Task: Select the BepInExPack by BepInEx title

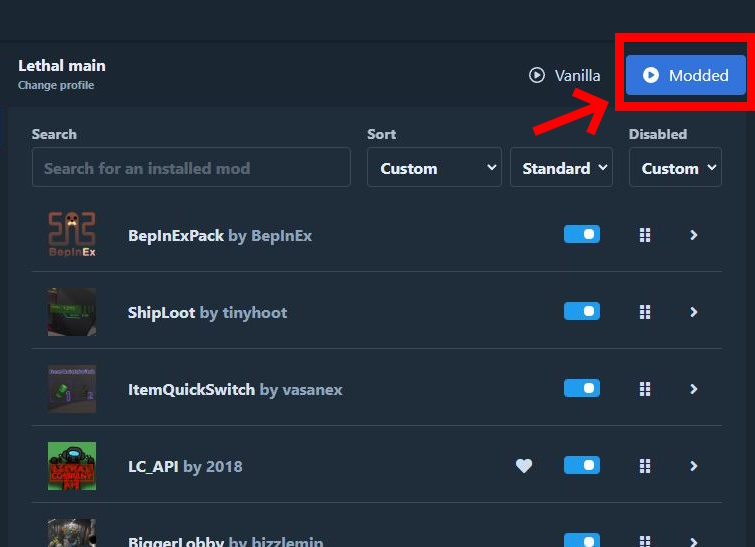Action: click(x=220, y=236)
